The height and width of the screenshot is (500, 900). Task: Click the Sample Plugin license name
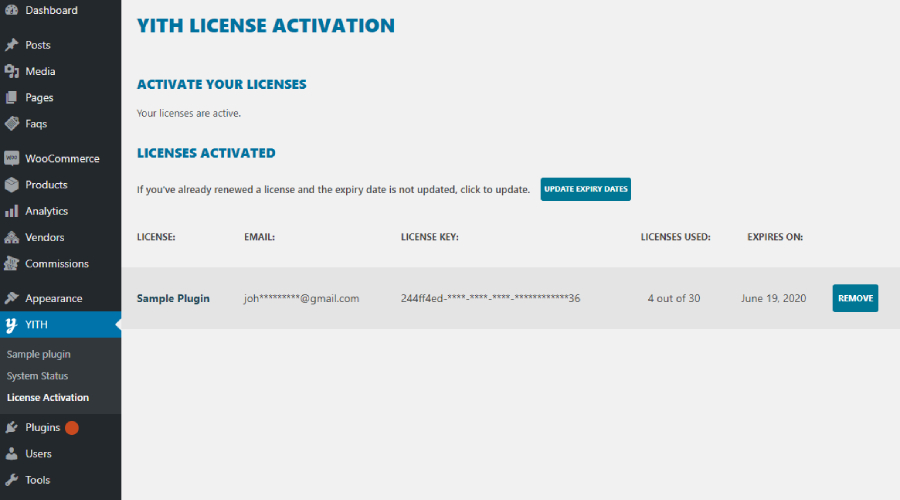pos(173,298)
